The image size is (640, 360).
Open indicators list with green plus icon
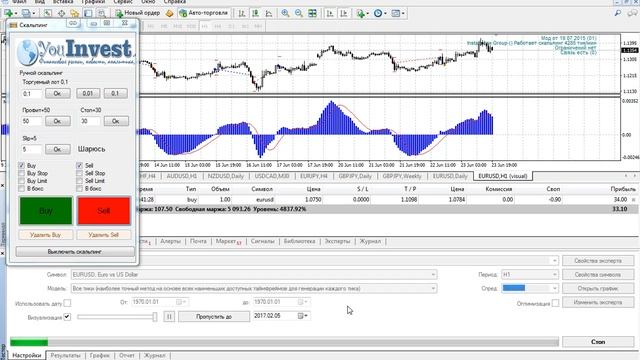point(360,13)
